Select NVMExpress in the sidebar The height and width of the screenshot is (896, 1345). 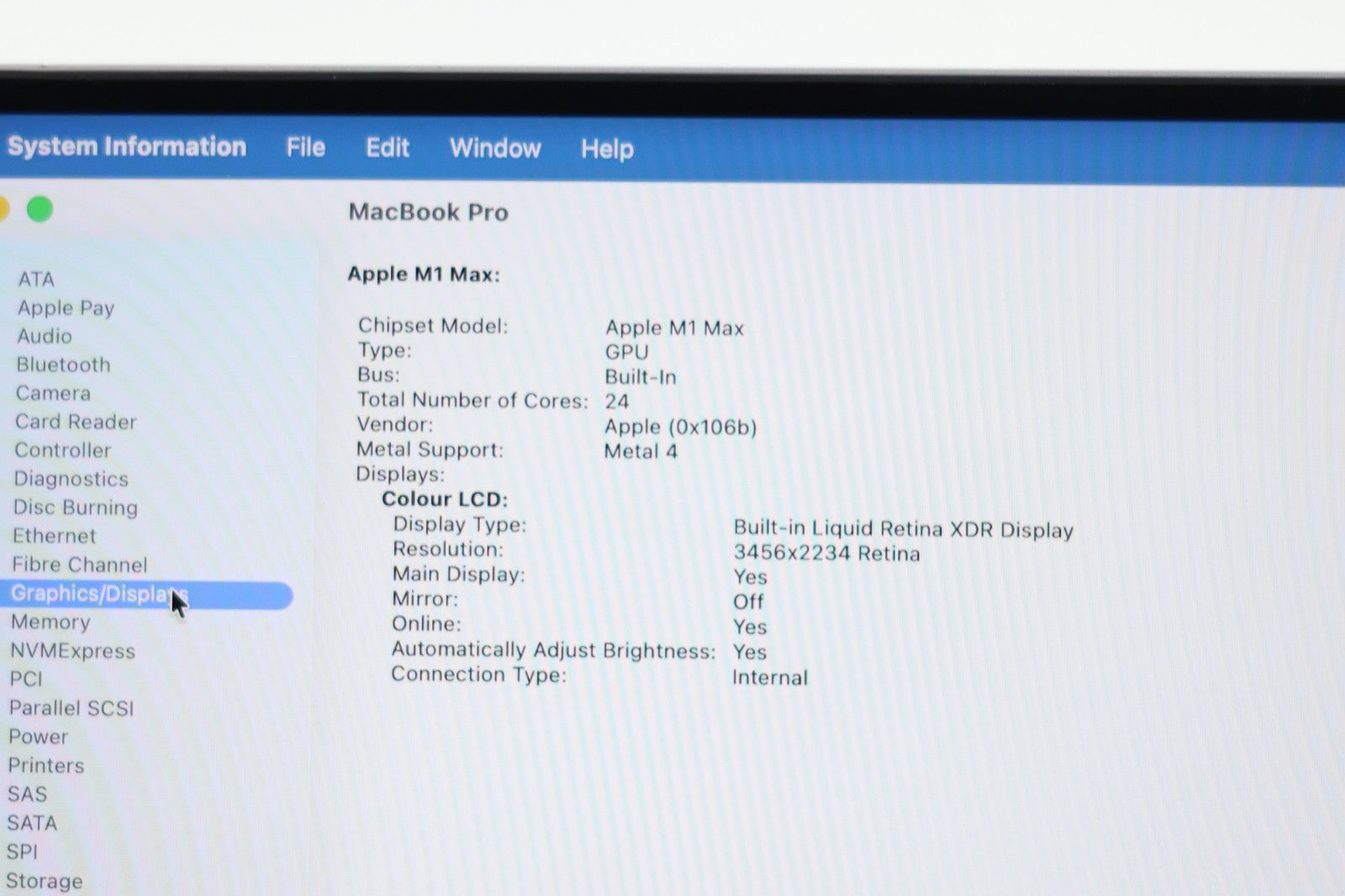(x=72, y=651)
